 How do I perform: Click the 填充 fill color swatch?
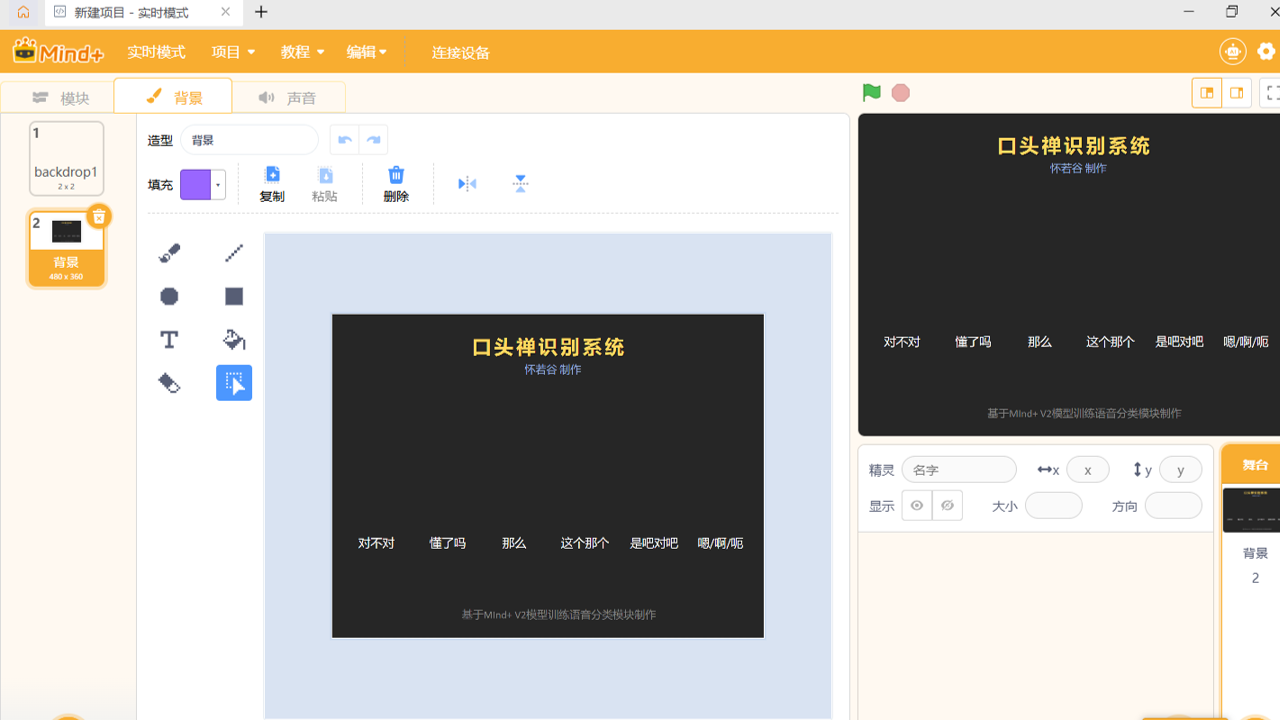click(x=197, y=184)
